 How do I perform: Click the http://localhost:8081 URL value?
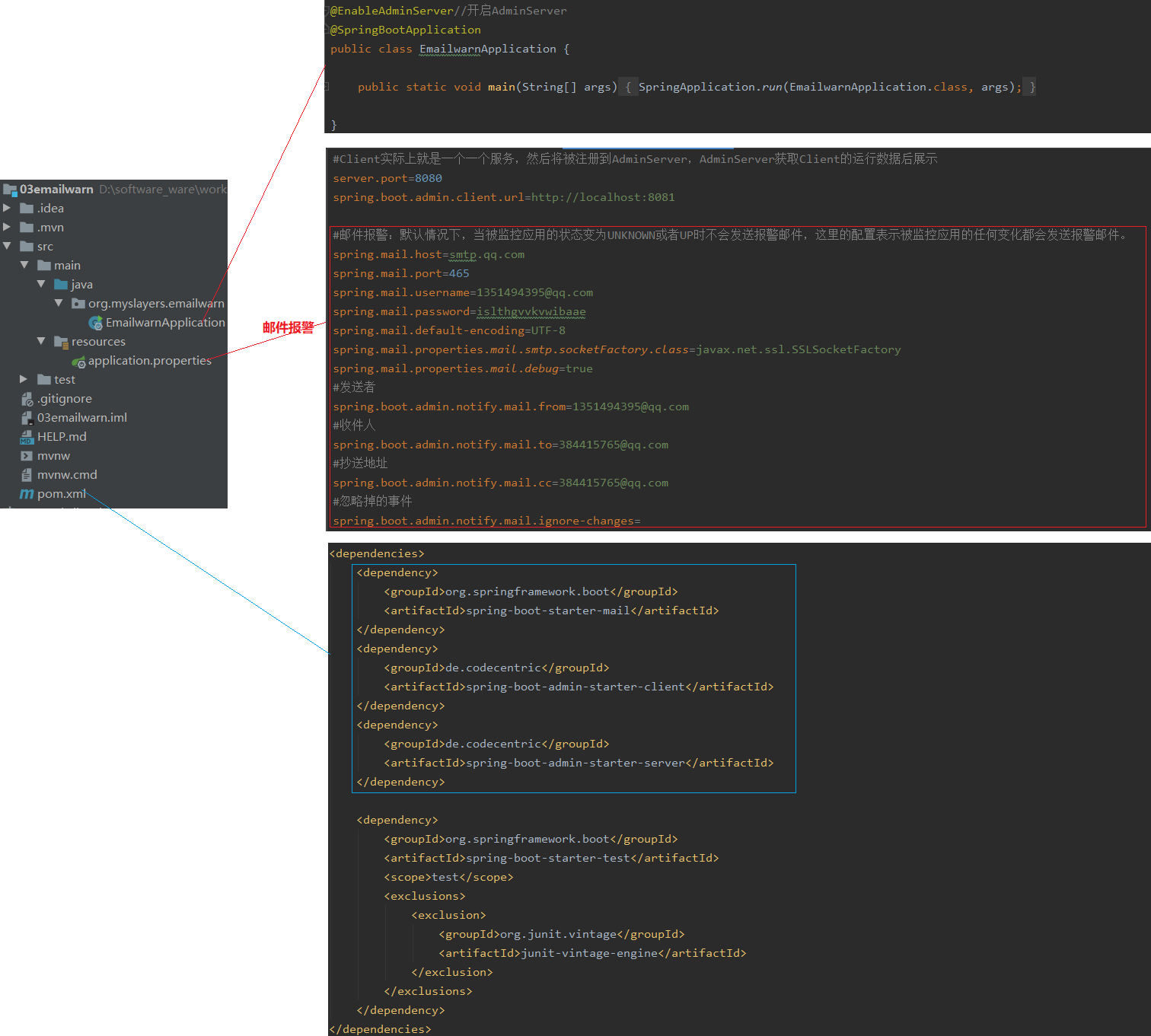(x=603, y=197)
